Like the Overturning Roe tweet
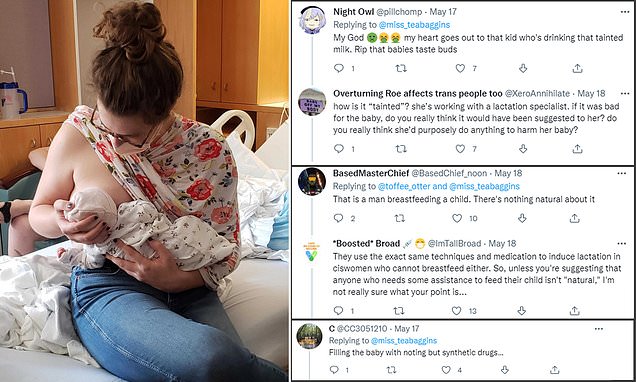This screenshot has width=636, height=382. pos(460,149)
